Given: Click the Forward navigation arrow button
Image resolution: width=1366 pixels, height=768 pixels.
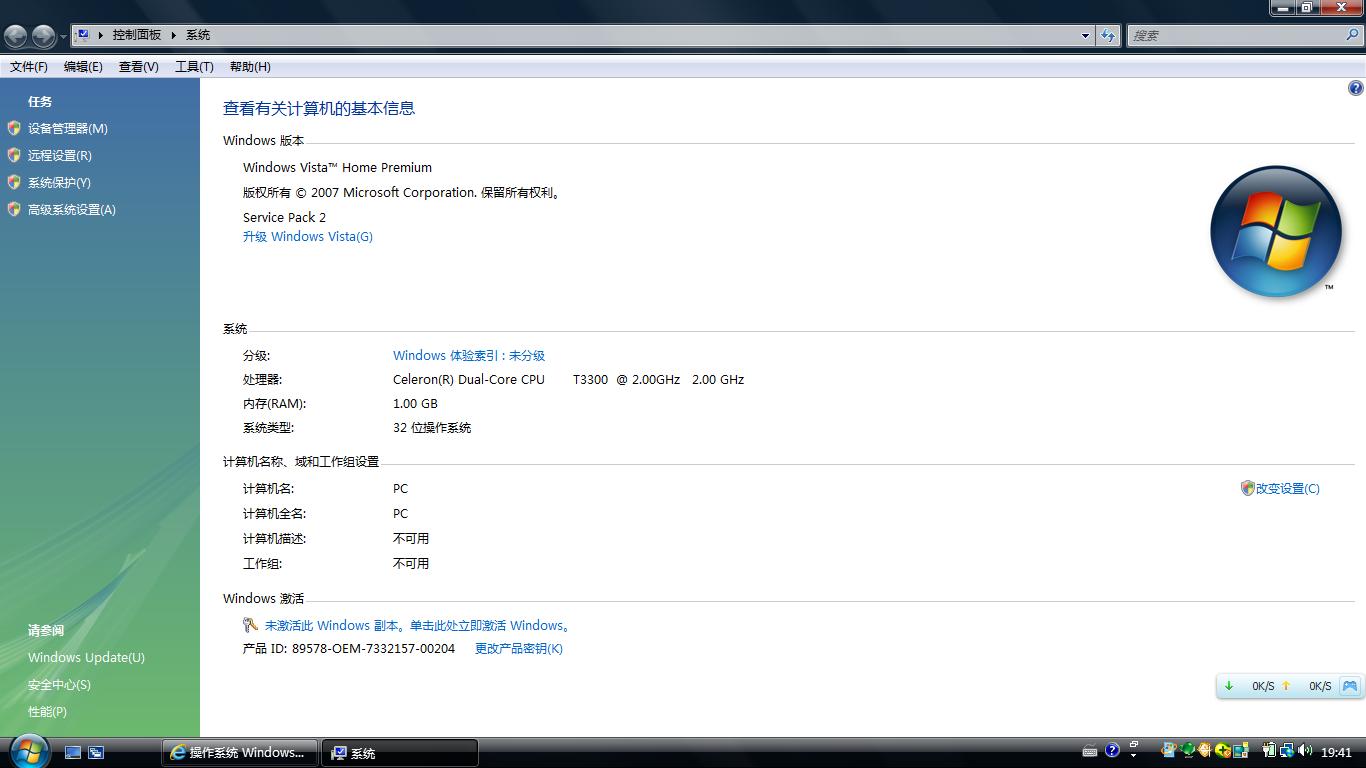Looking at the screenshot, I should tap(43, 36).
